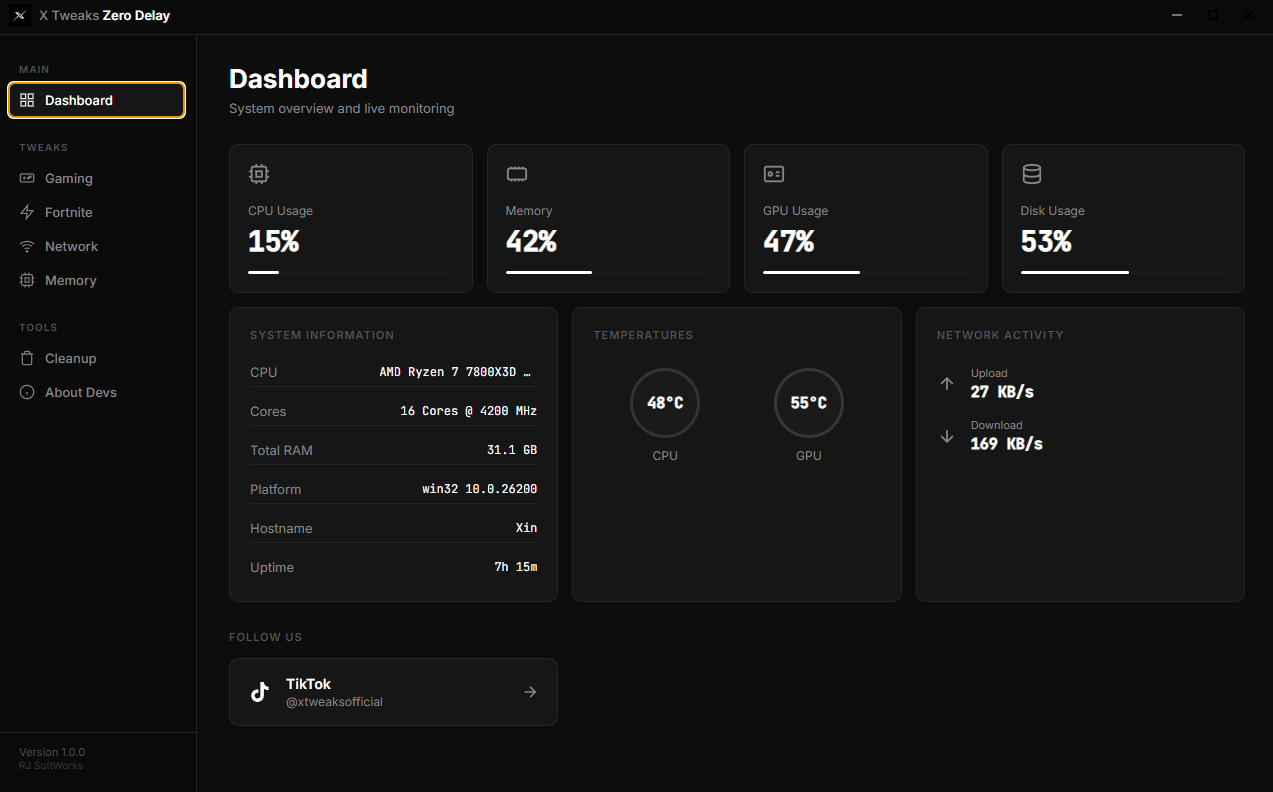The width and height of the screenshot is (1273, 792).
Task: Click the CPU Usage progress bar
Action: (350, 272)
